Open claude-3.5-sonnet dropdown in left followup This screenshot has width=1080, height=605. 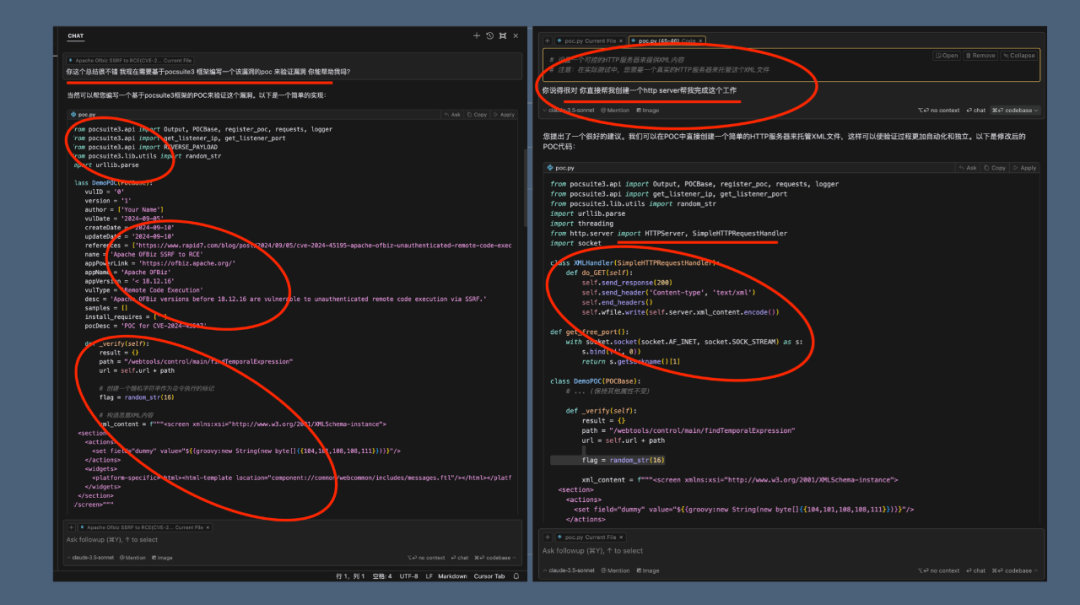(90, 557)
